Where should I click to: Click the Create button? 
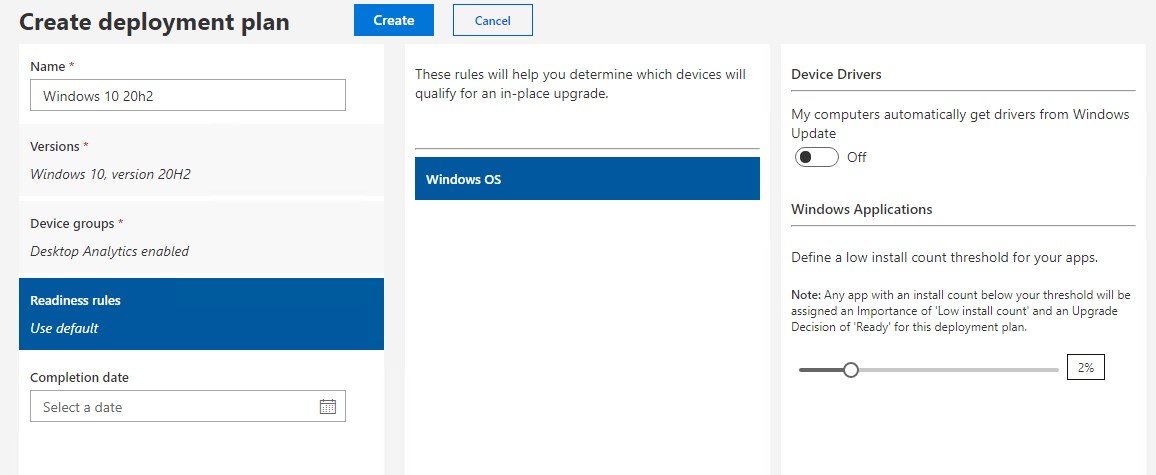coord(394,21)
